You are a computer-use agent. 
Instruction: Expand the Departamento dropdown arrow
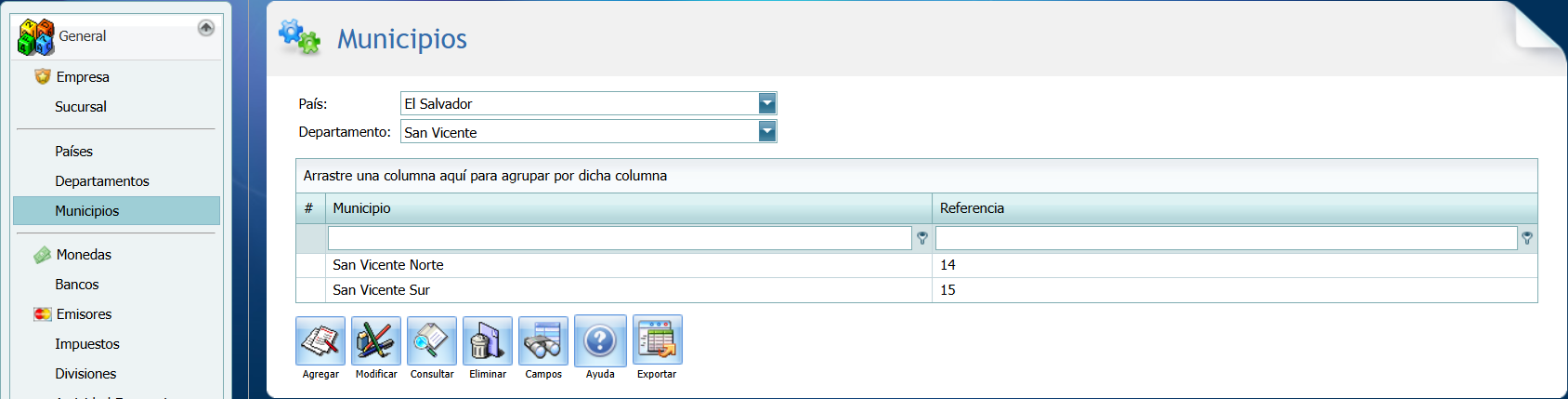(x=767, y=132)
